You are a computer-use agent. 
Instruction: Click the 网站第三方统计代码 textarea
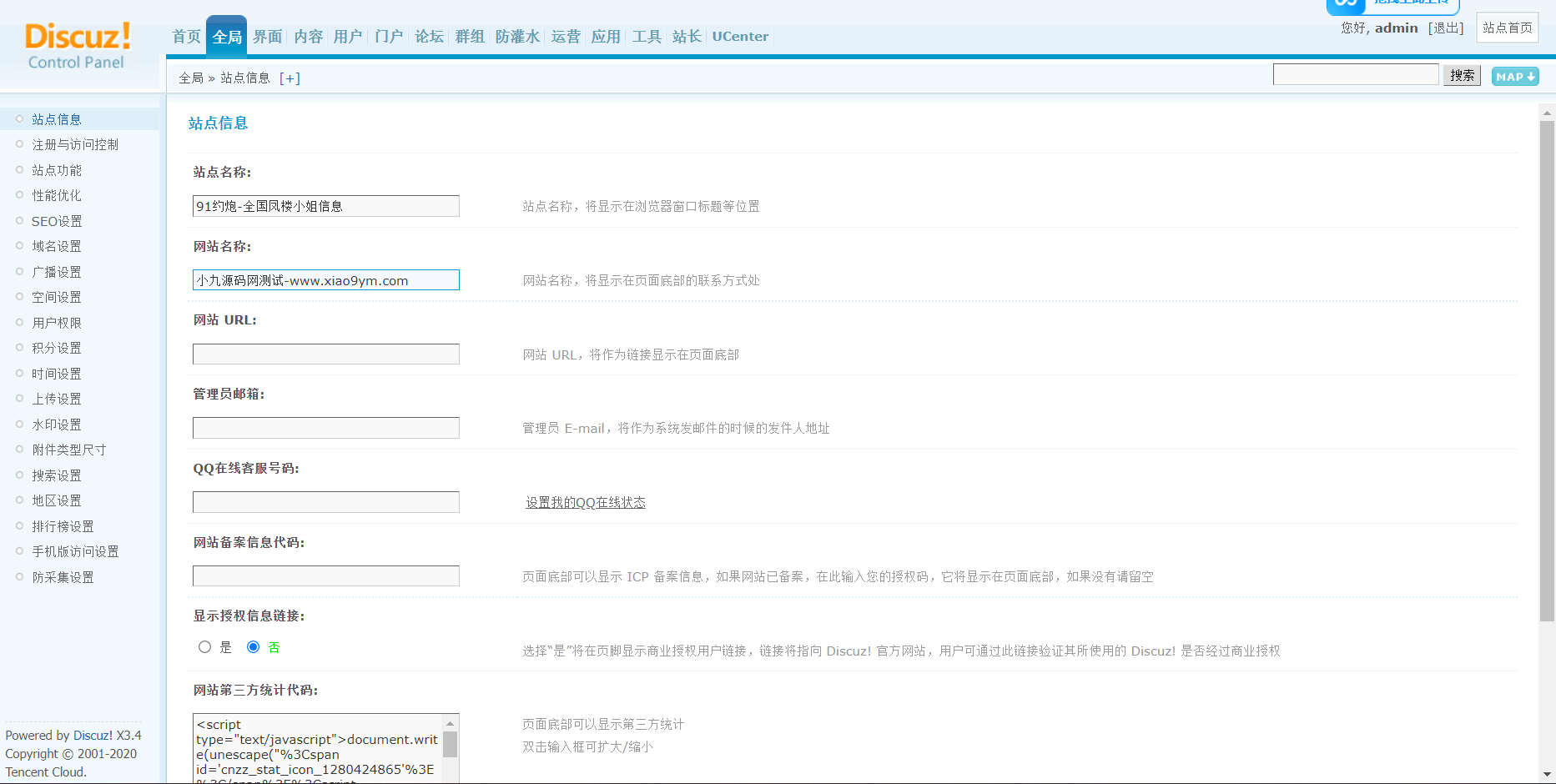click(318, 748)
